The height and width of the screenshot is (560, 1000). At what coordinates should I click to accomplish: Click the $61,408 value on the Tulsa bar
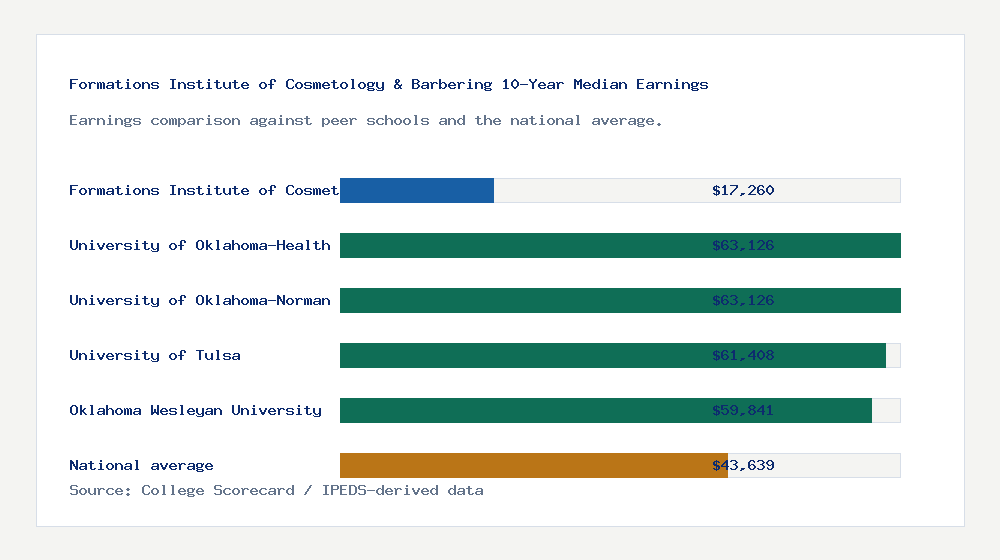tap(743, 355)
